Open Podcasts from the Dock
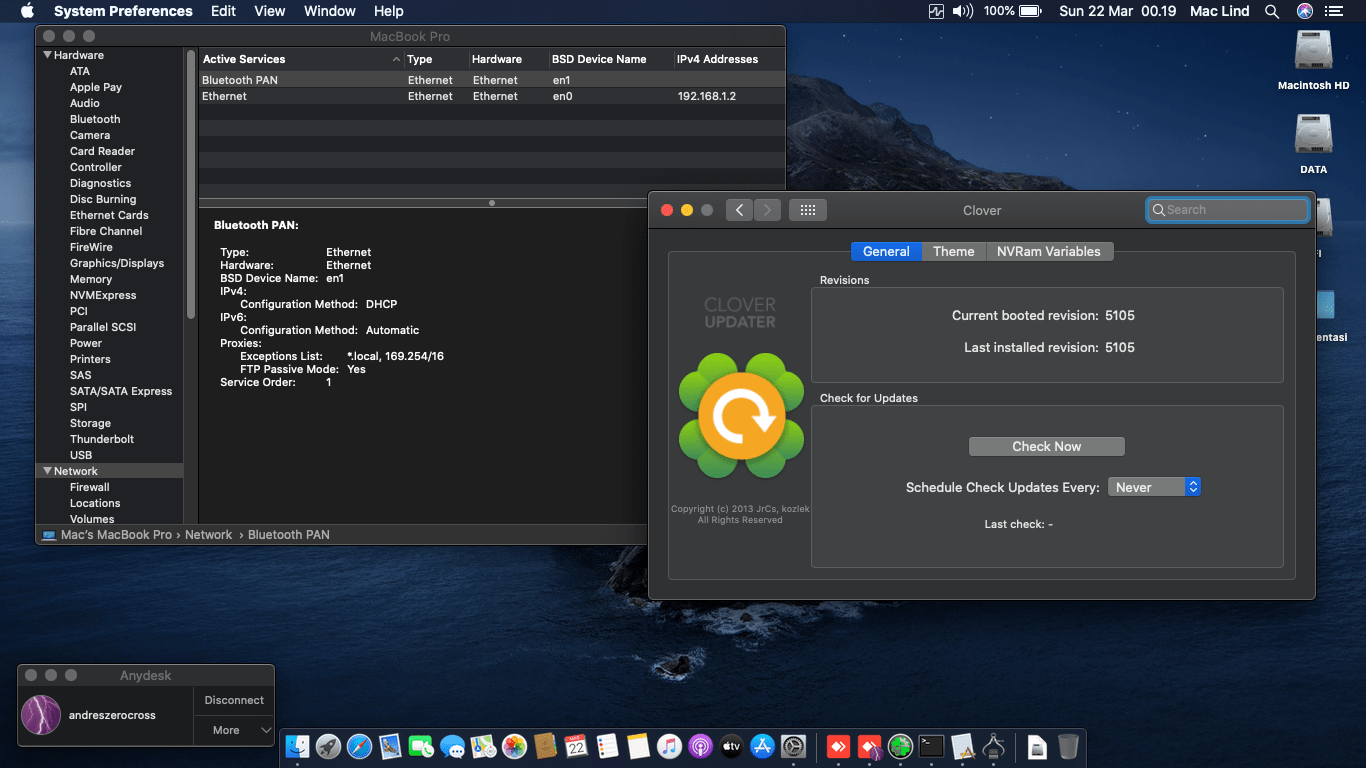Viewport: 1366px width, 768px height. click(700, 746)
